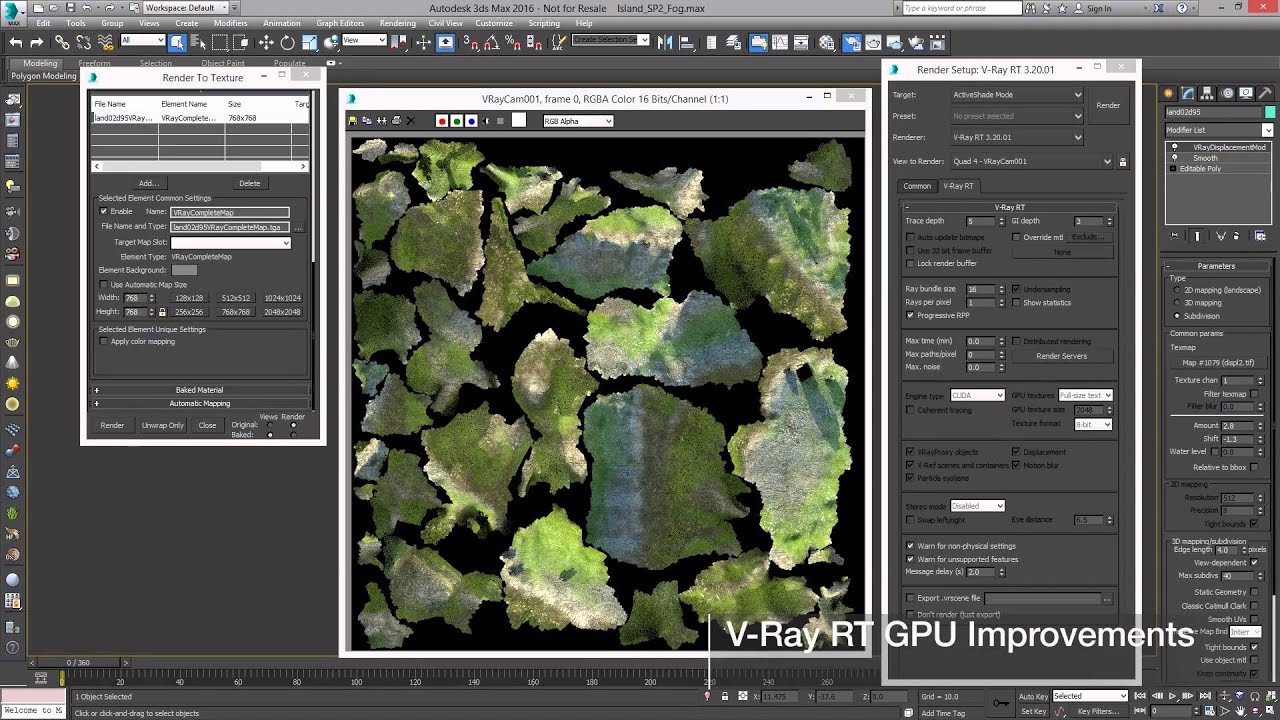This screenshot has width=1280, height=720.
Task: Expand the Baked Material rollout
Action: [200, 390]
